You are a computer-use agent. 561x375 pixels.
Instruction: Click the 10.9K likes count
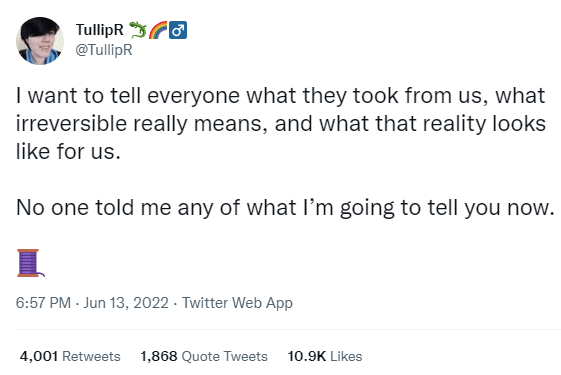(307, 356)
